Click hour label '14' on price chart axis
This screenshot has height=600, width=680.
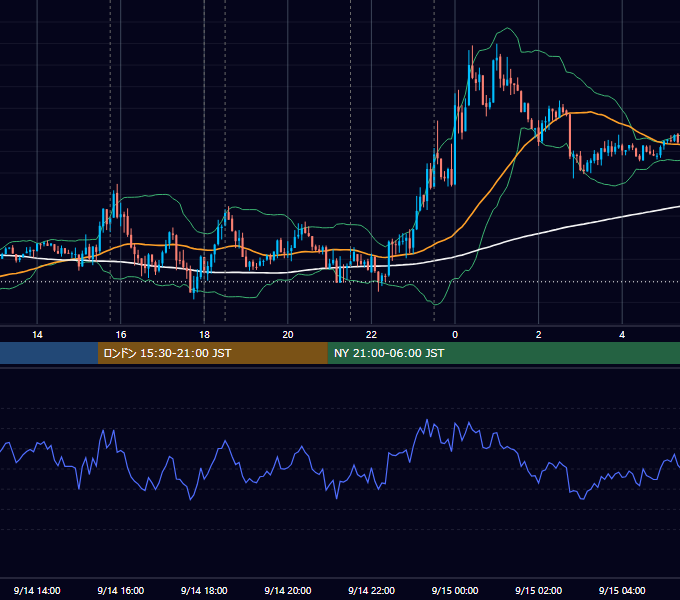tap(37, 335)
